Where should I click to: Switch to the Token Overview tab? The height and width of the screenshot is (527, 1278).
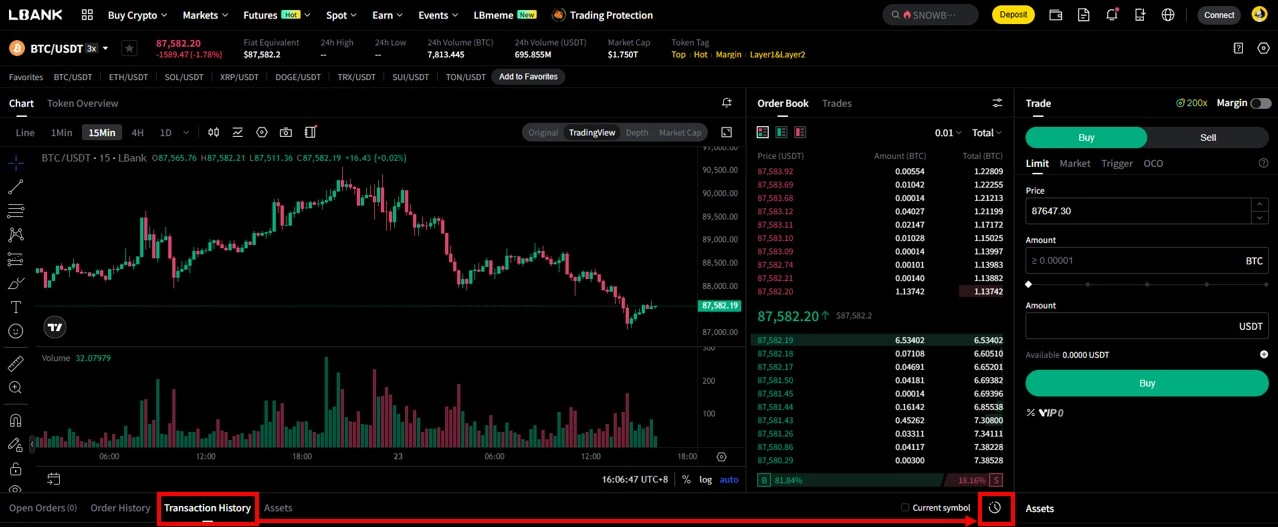coord(82,103)
